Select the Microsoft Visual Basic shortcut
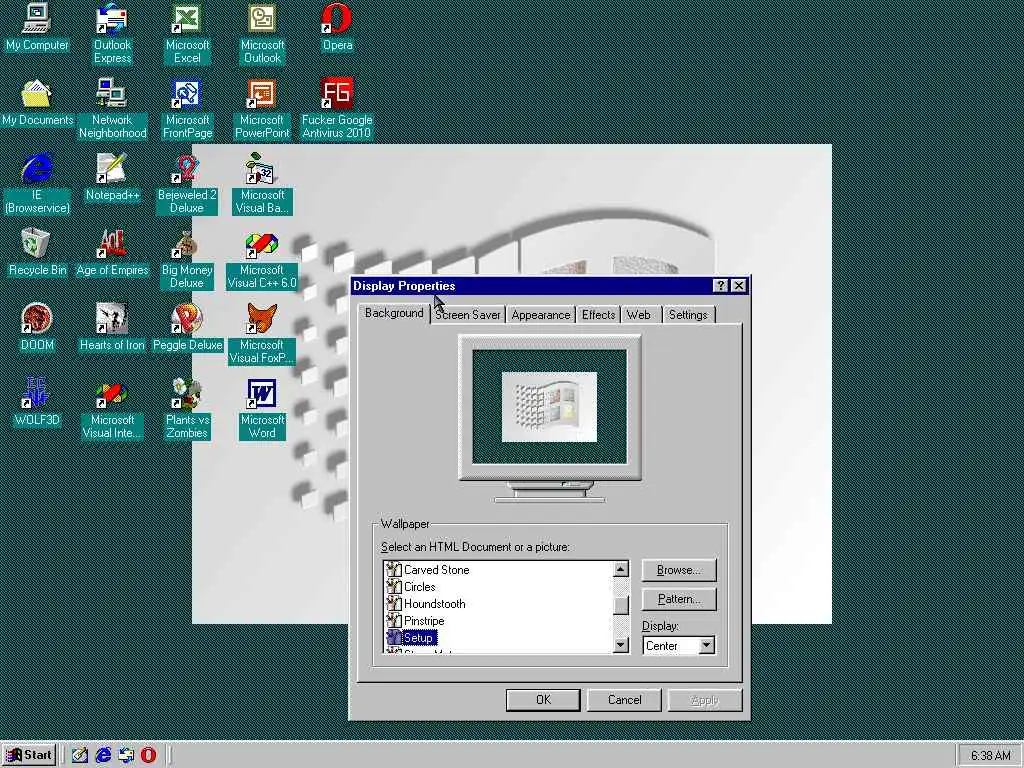The height and width of the screenshot is (768, 1024). [262, 184]
